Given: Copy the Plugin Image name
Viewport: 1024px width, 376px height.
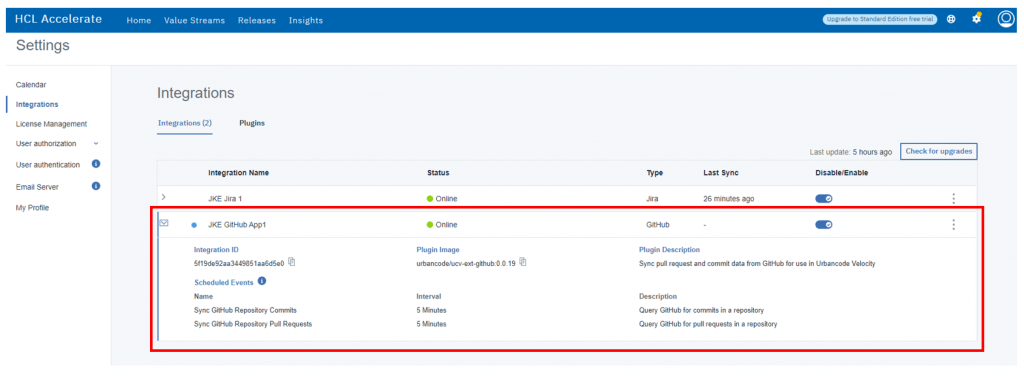Looking at the screenshot, I should click(x=522, y=262).
